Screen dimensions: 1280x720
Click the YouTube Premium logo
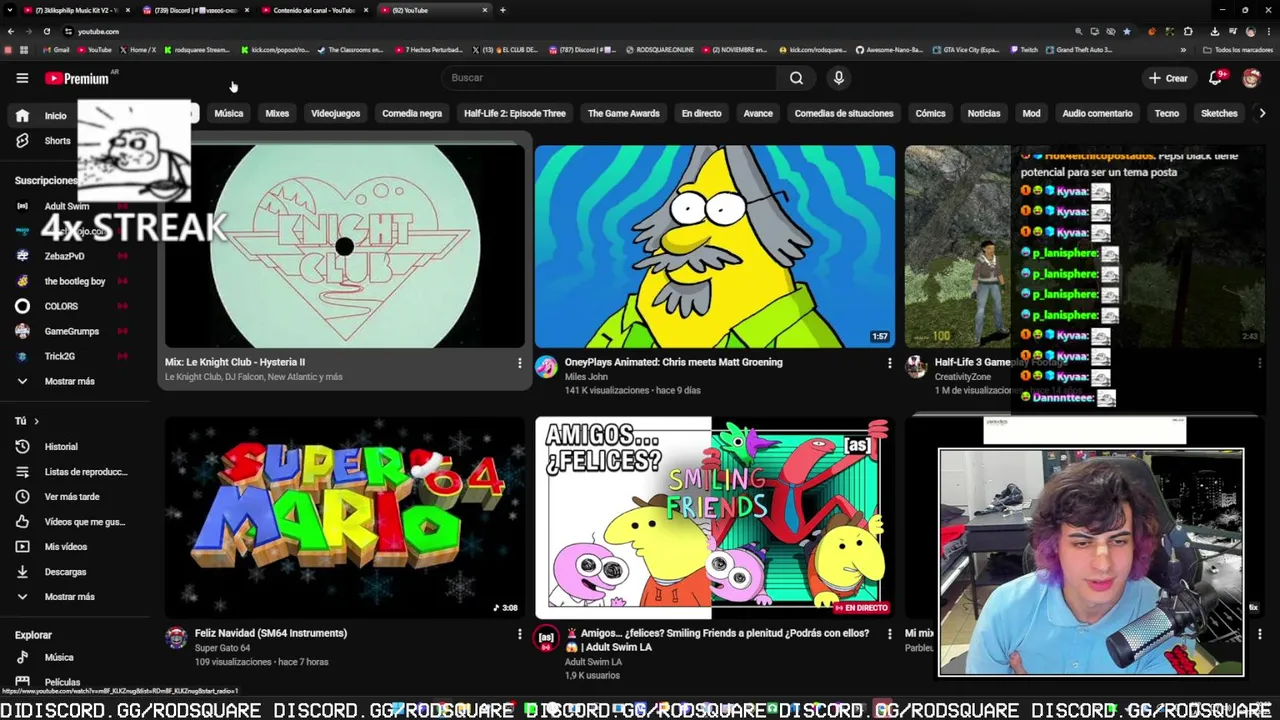pos(77,78)
